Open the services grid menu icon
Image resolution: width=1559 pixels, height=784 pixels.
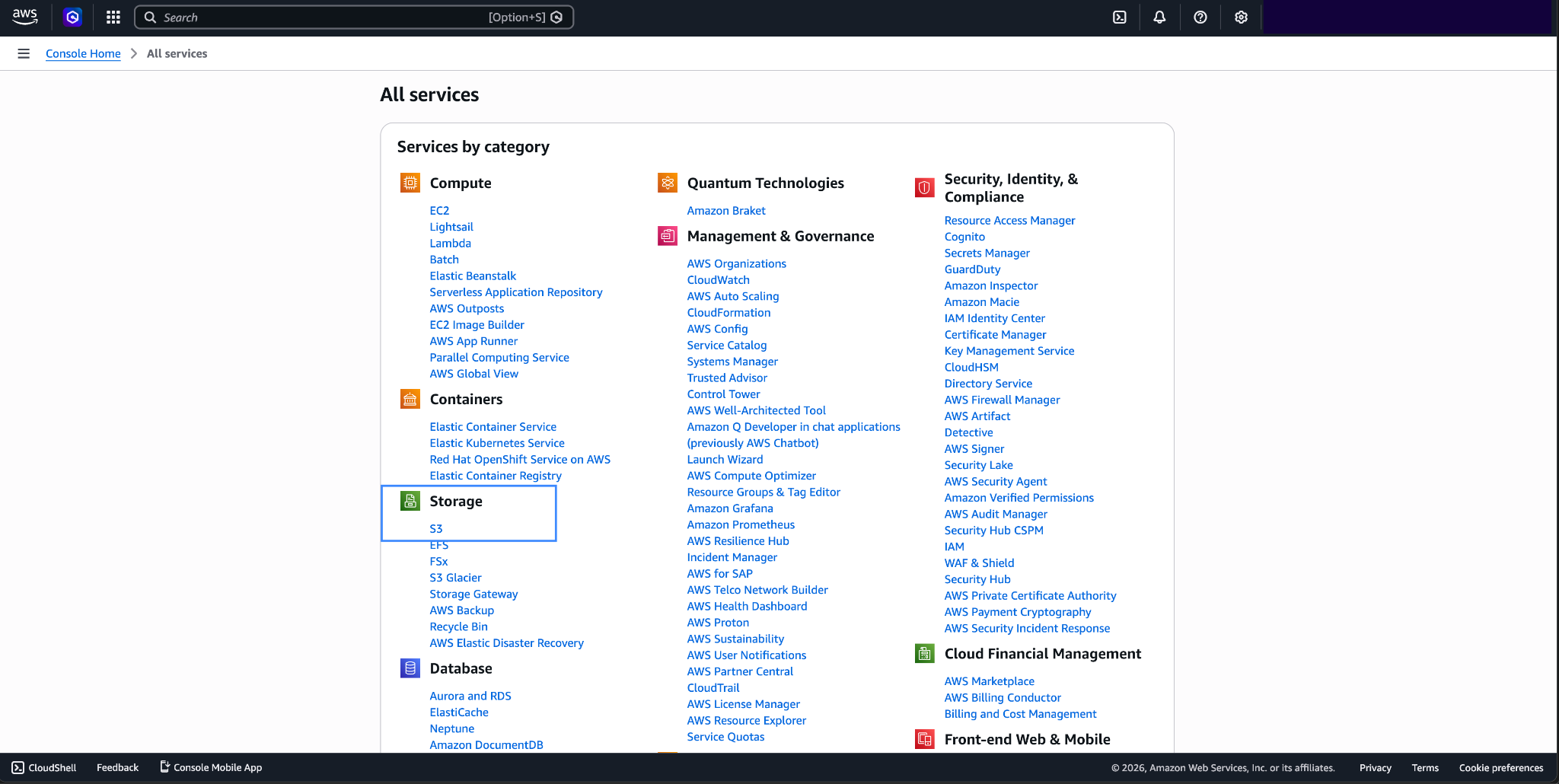[x=113, y=17]
